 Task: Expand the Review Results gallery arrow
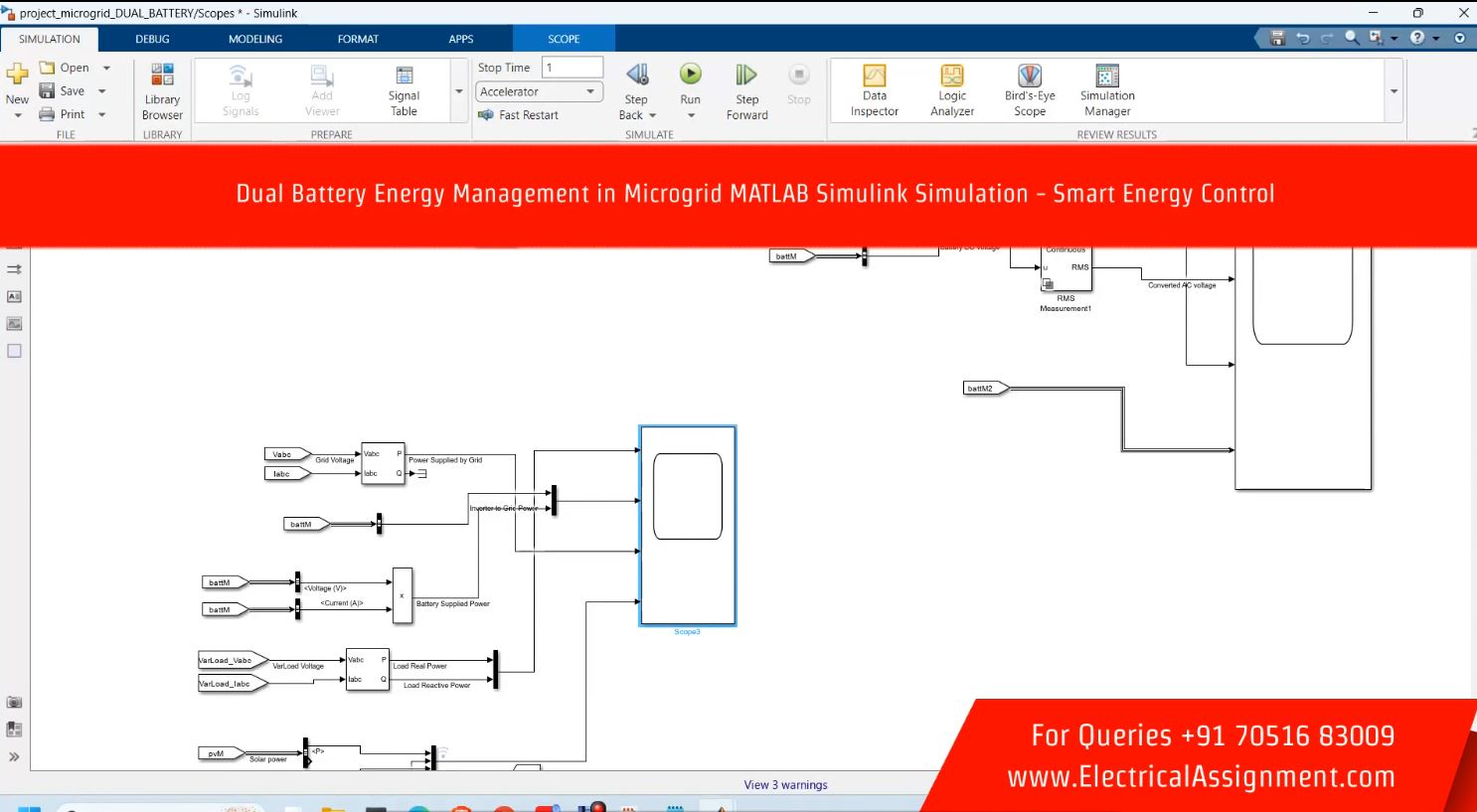click(1394, 91)
